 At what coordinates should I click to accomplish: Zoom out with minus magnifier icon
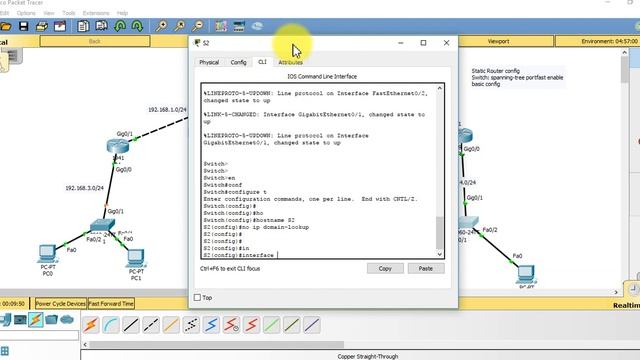pos(198,27)
